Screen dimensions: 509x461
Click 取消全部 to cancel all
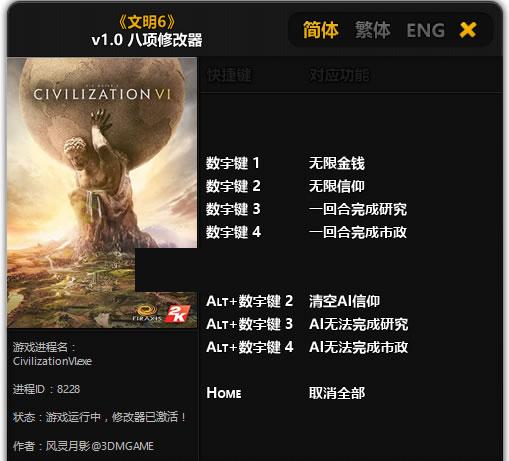(337, 393)
